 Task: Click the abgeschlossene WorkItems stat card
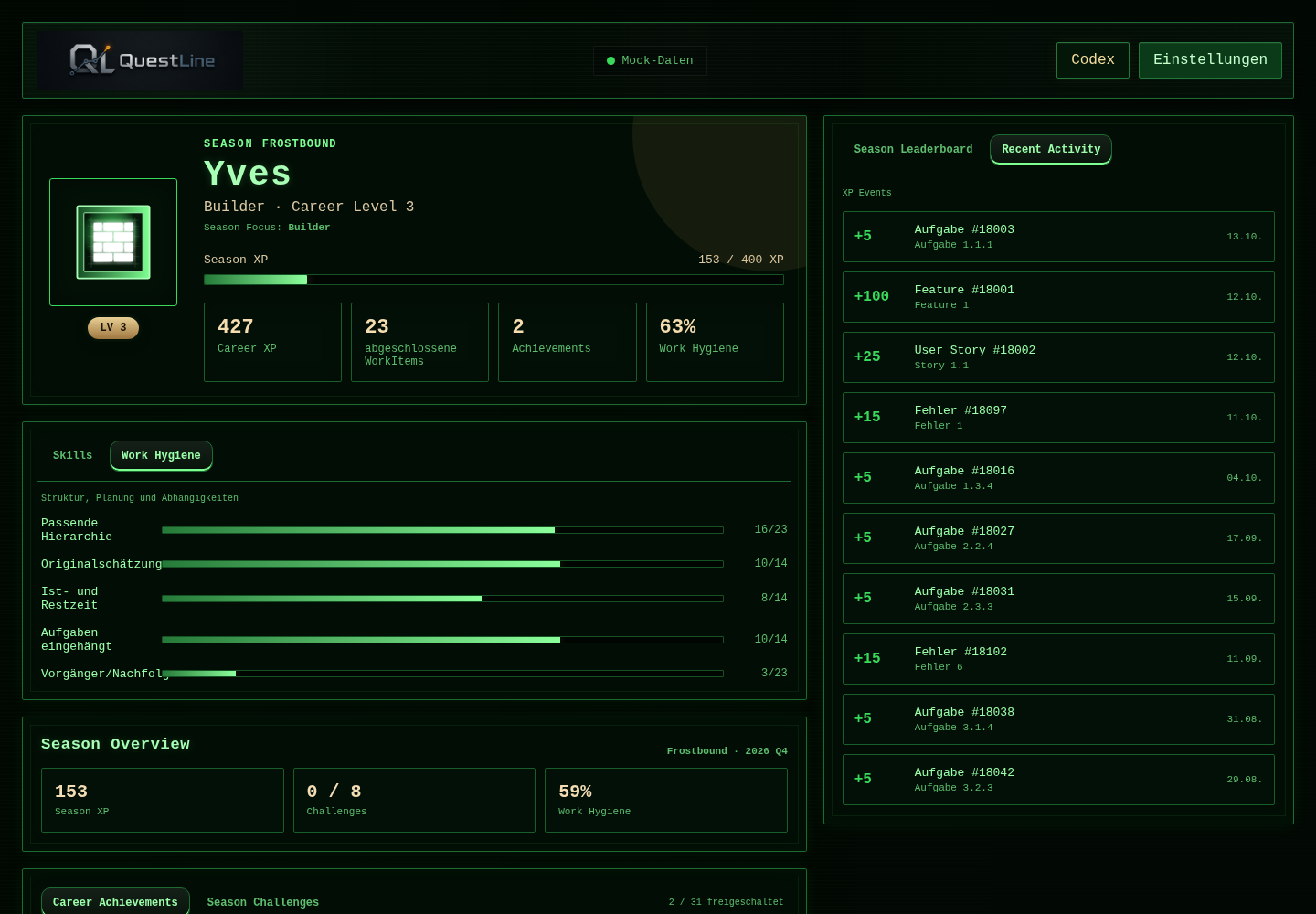pos(419,342)
